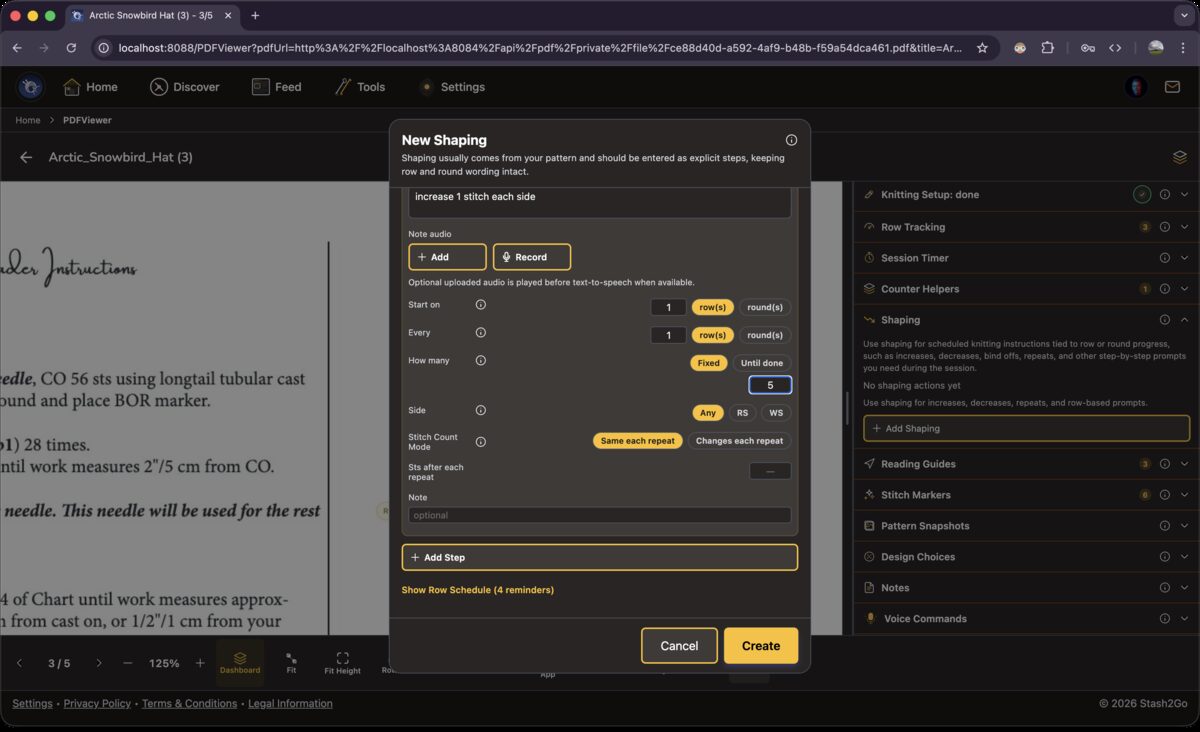Switch to Changes each repeat stitch count mode
This screenshot has width=1200, height=732.
[741, 440]
